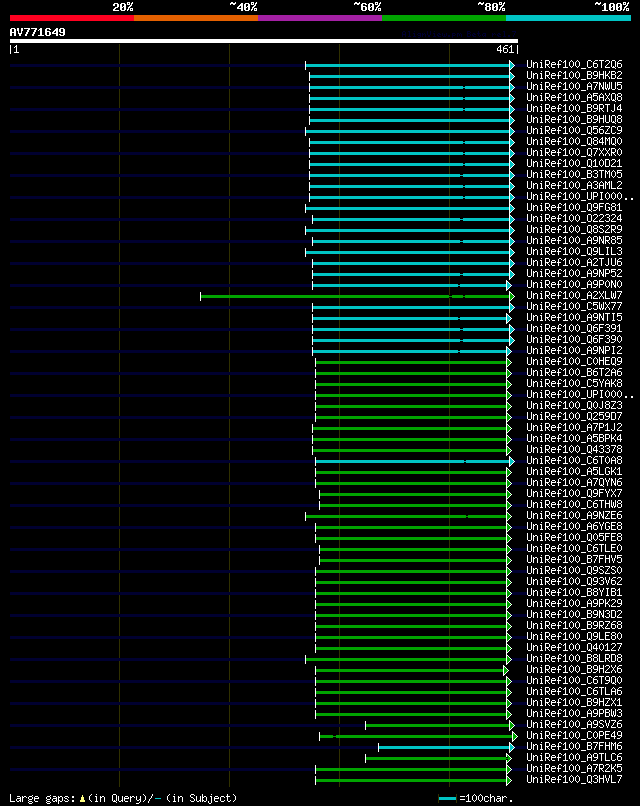Select subject label UniRef100_Q6F390
Screen dimensions: 640x806
coord(574,339)
